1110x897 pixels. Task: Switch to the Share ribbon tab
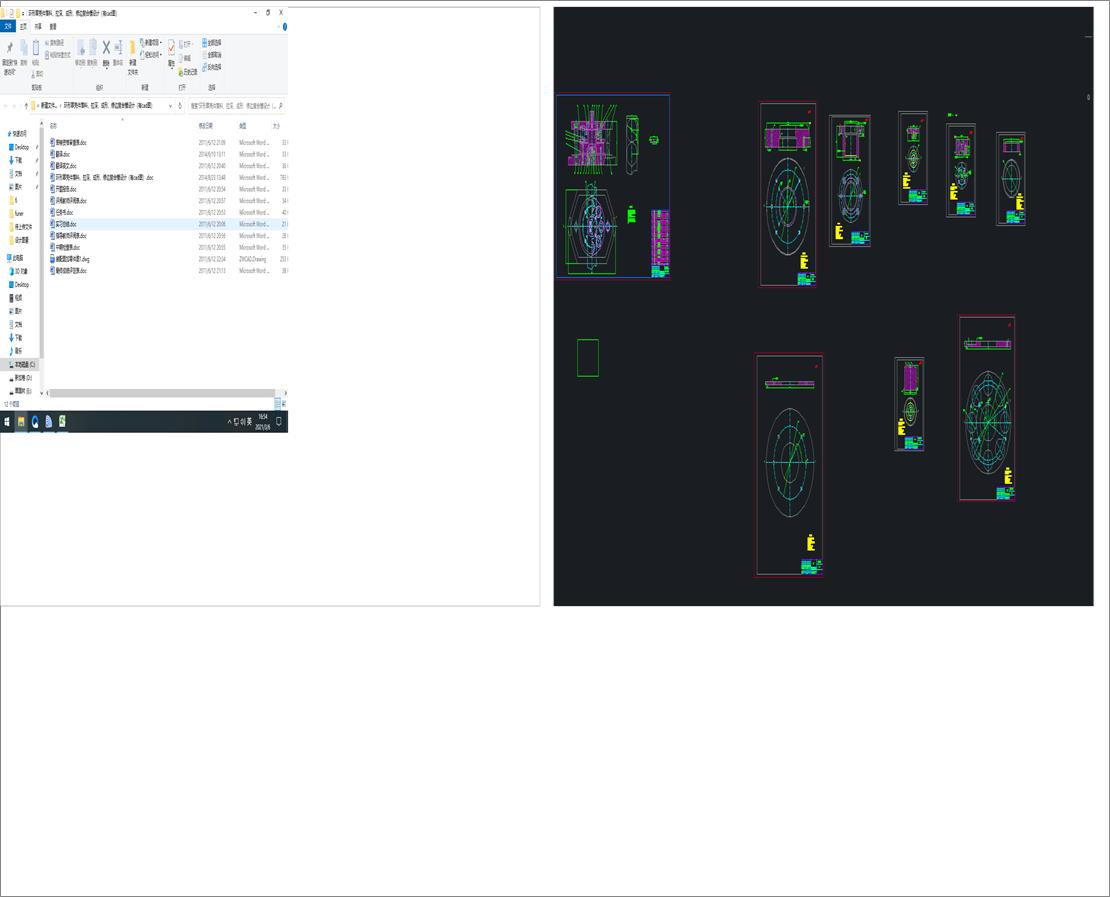[x=38, y=26]
